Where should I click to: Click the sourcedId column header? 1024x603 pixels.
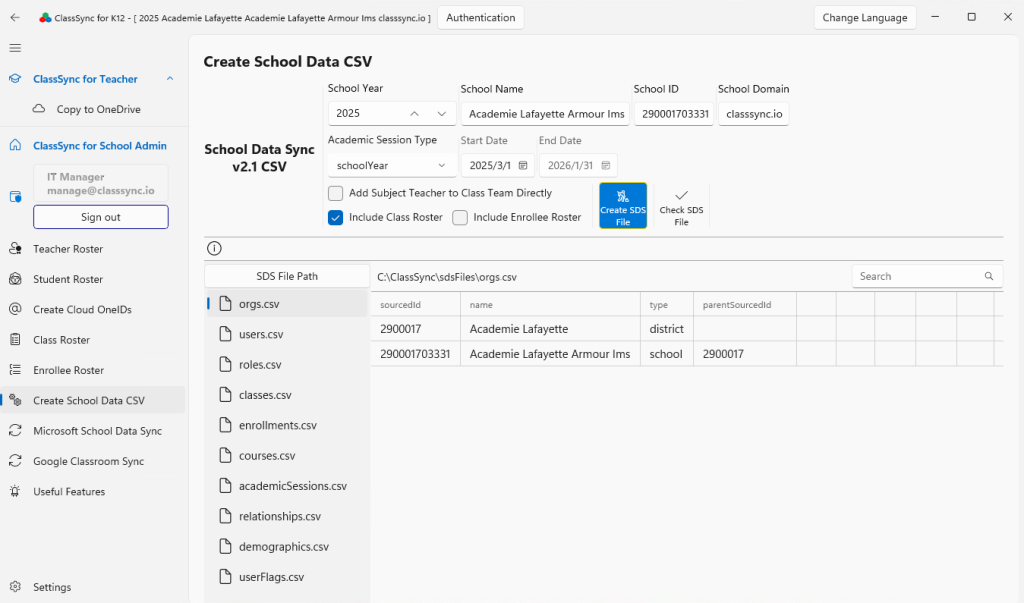(x=416, y=304)
